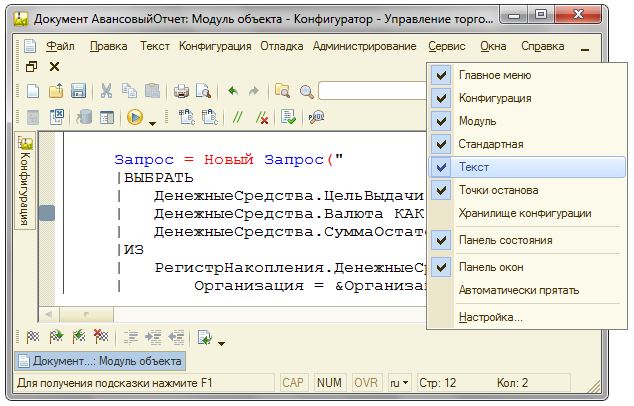Click the Start debugging play icon
This screenshot has height=406, width=634.
point(135,118)
